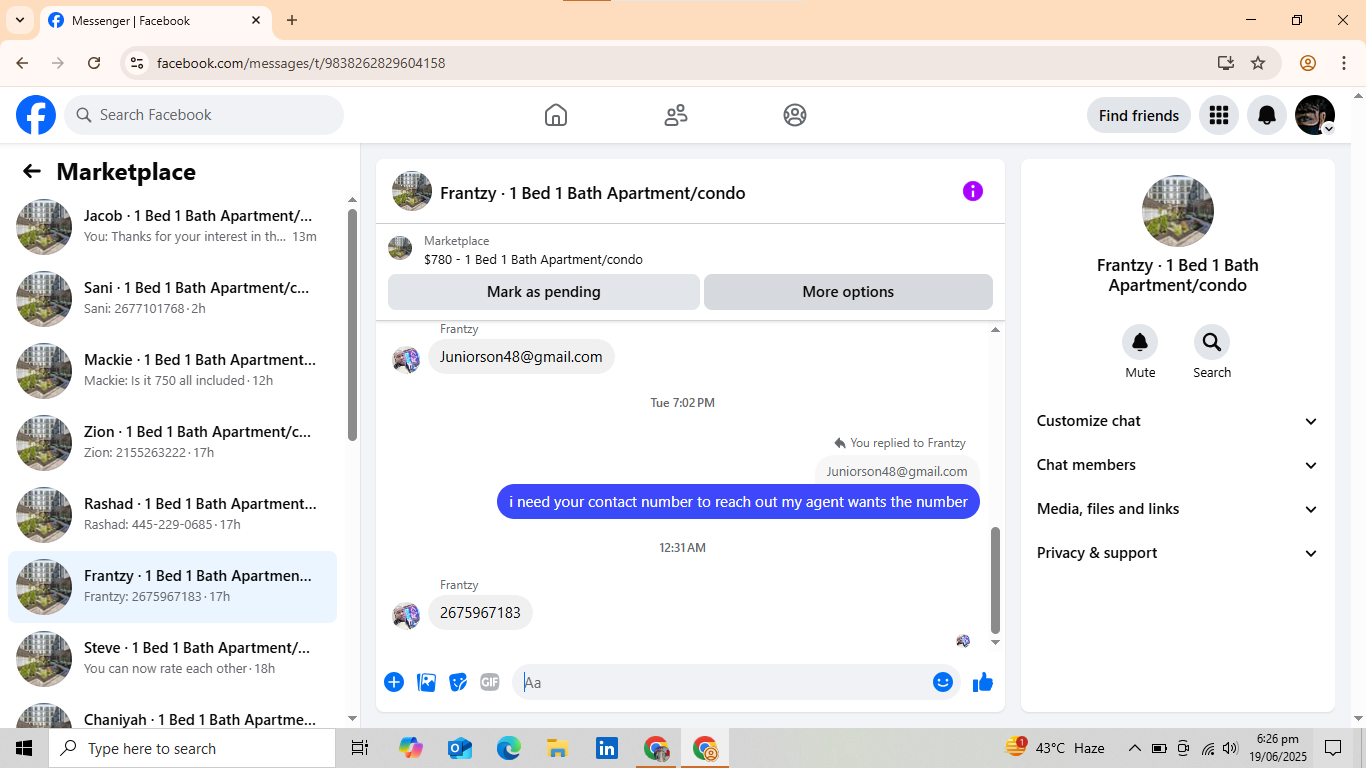Viewport: 1366px width, 768px height.
Task: Expand Privacy & support section
Action: 1178,553
